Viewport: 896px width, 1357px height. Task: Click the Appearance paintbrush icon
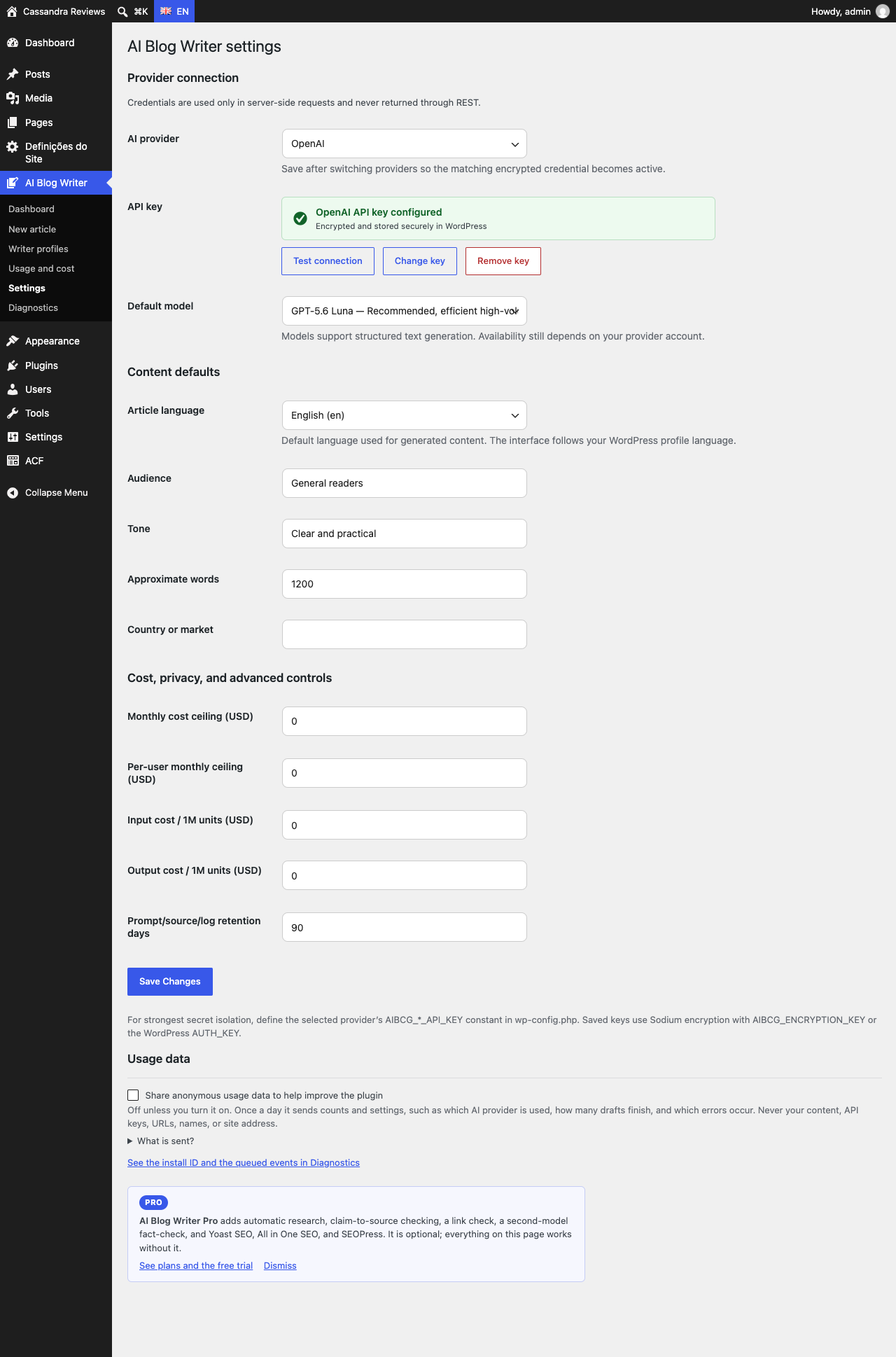pyautogui.click(x=13, y=341)
